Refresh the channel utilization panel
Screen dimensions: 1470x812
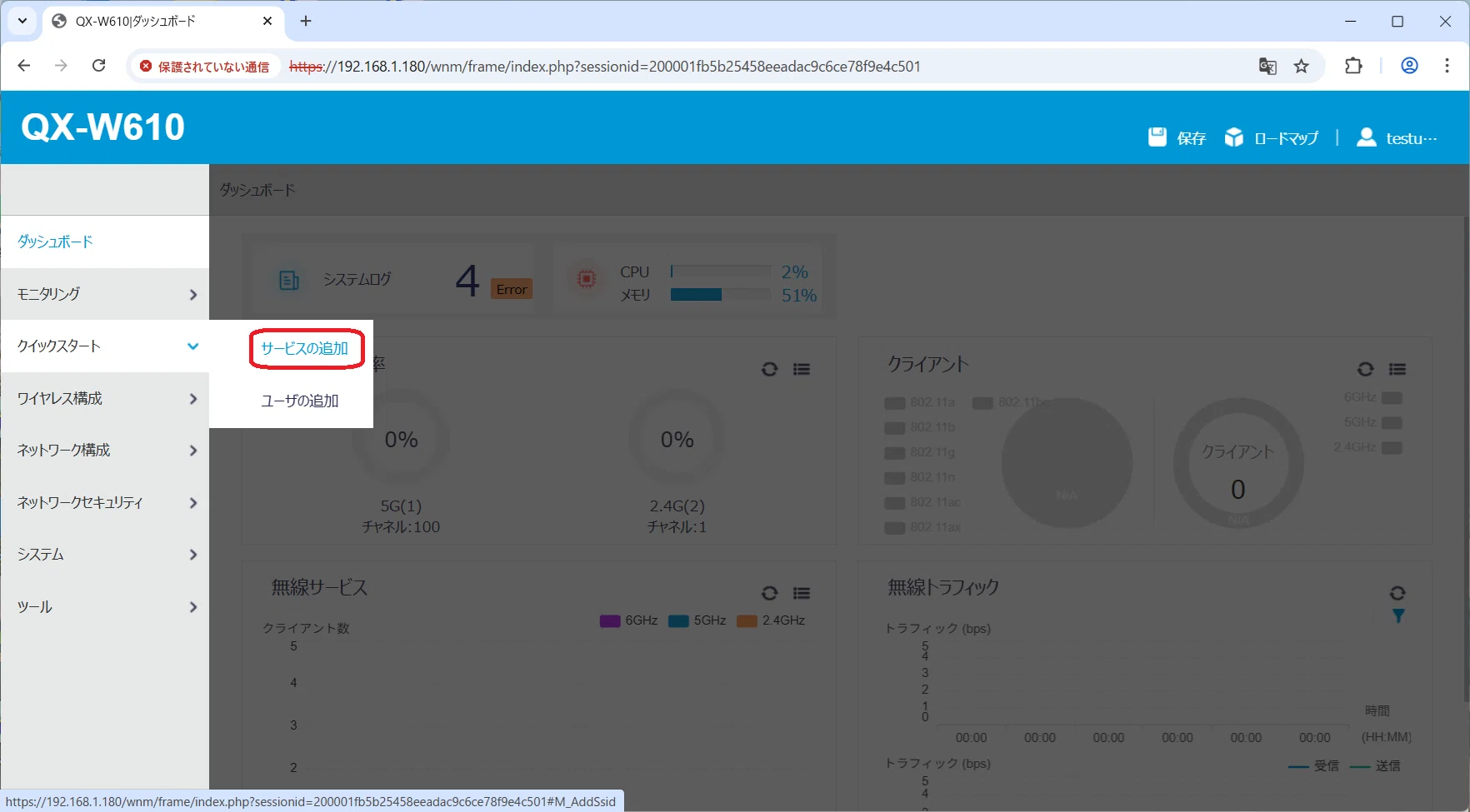tap(769, 369)
